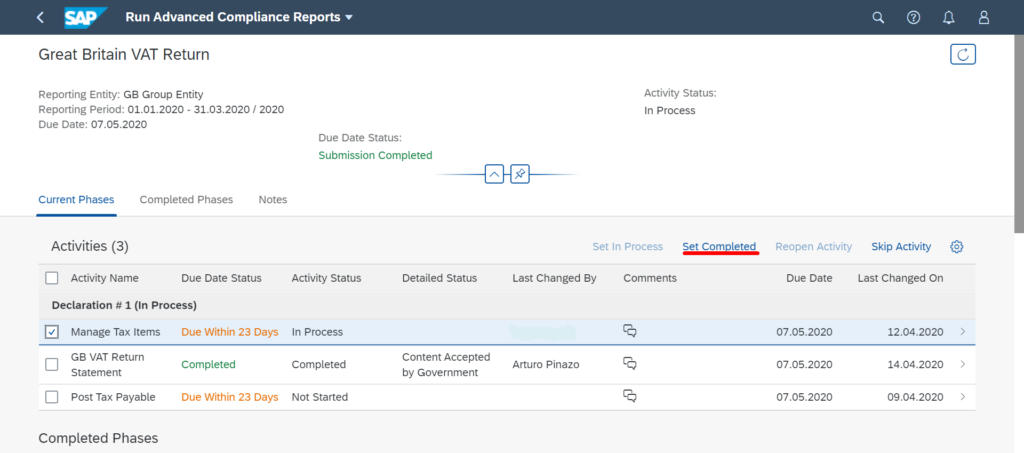Check the GB VAT Return Statement checkbox
Viewport: 1024px width, 453px height.
click(x=52, y=364)
